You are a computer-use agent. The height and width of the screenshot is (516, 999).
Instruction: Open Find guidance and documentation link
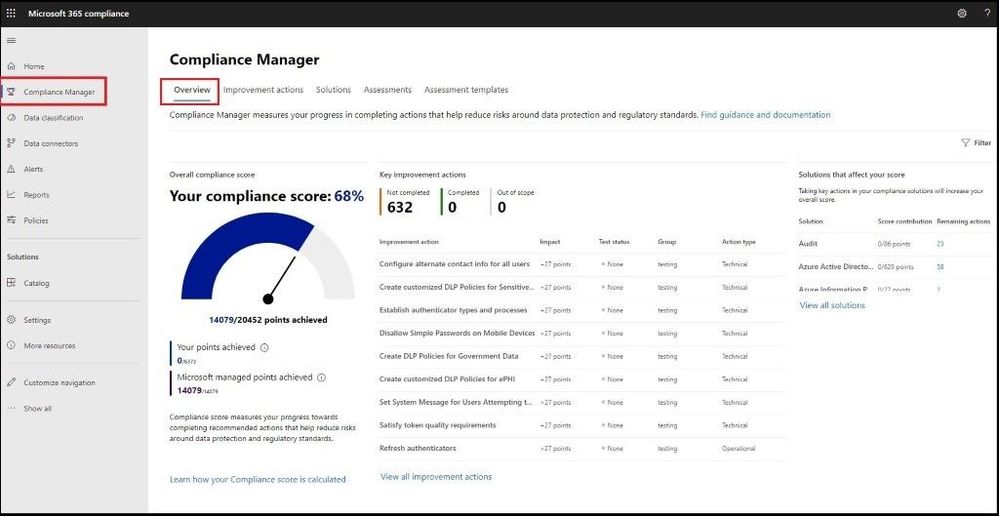click(765, 115)
